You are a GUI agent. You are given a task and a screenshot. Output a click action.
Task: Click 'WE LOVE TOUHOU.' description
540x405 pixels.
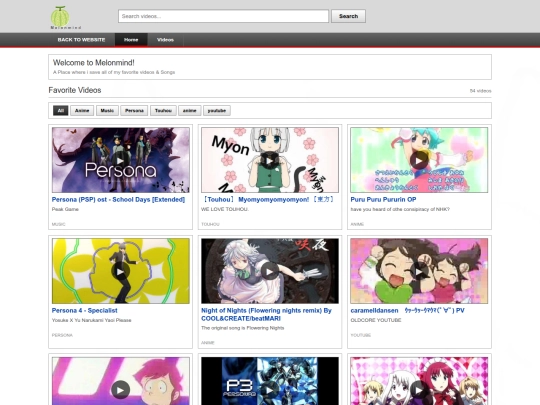[x=225, y=209]
